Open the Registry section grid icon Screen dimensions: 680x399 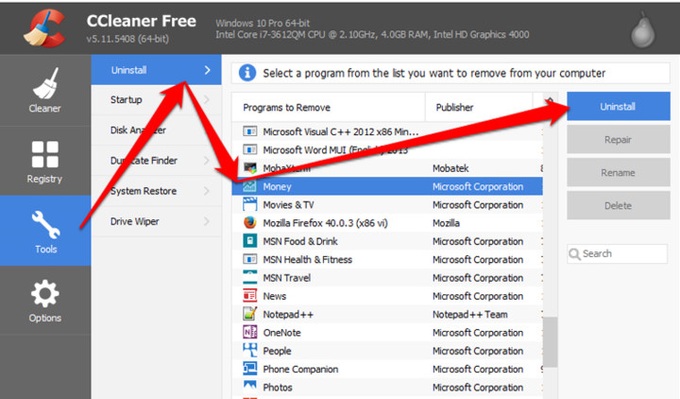pyautogui.click(x=45, y=154)
